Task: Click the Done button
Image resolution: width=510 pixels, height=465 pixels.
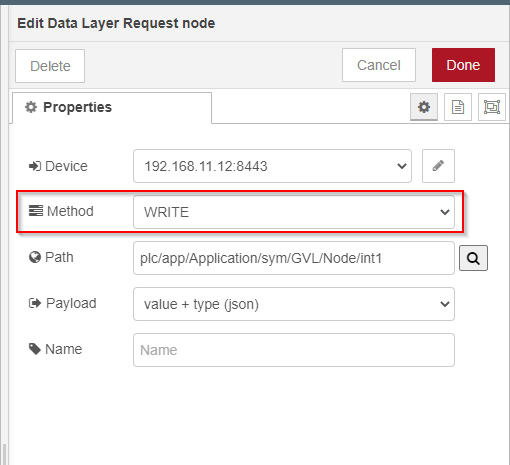Action: (463, 65)
